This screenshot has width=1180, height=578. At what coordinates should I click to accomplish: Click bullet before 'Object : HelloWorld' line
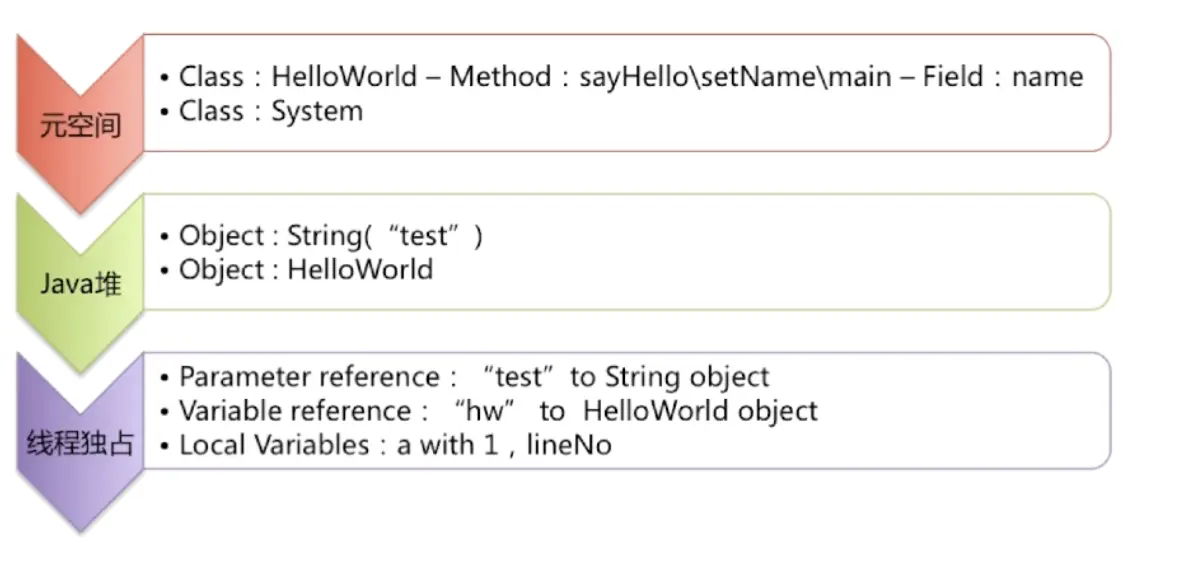click(165, 270)
